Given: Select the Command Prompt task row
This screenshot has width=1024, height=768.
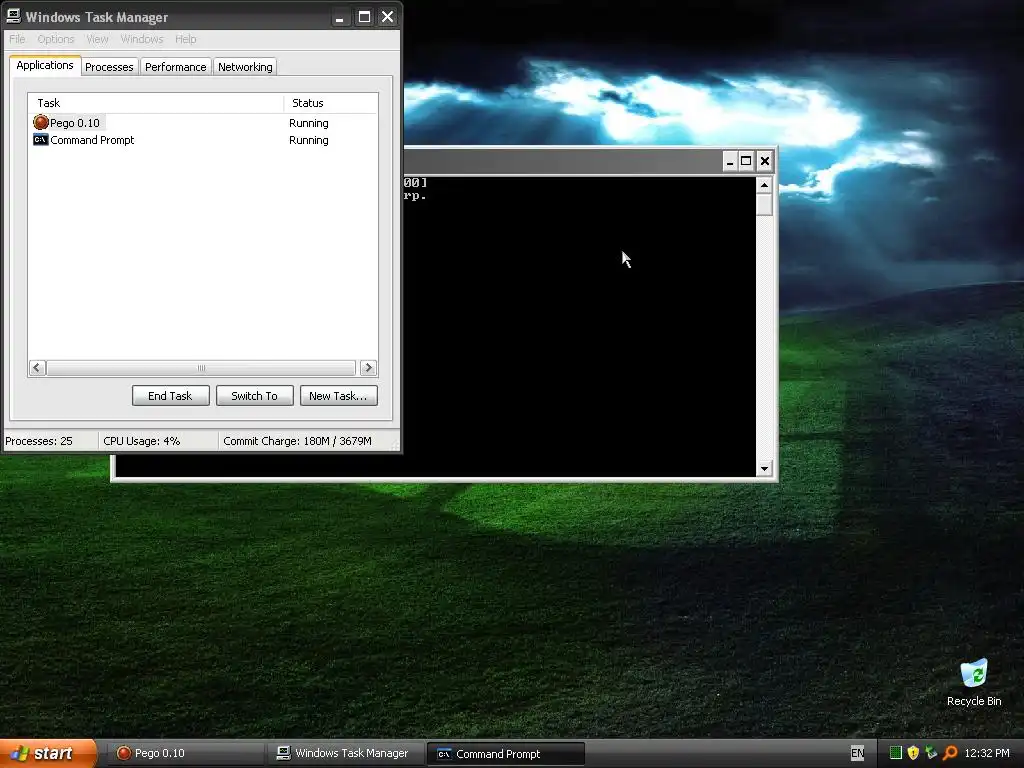Looking at the screenshot, I should tap(203, 140).
